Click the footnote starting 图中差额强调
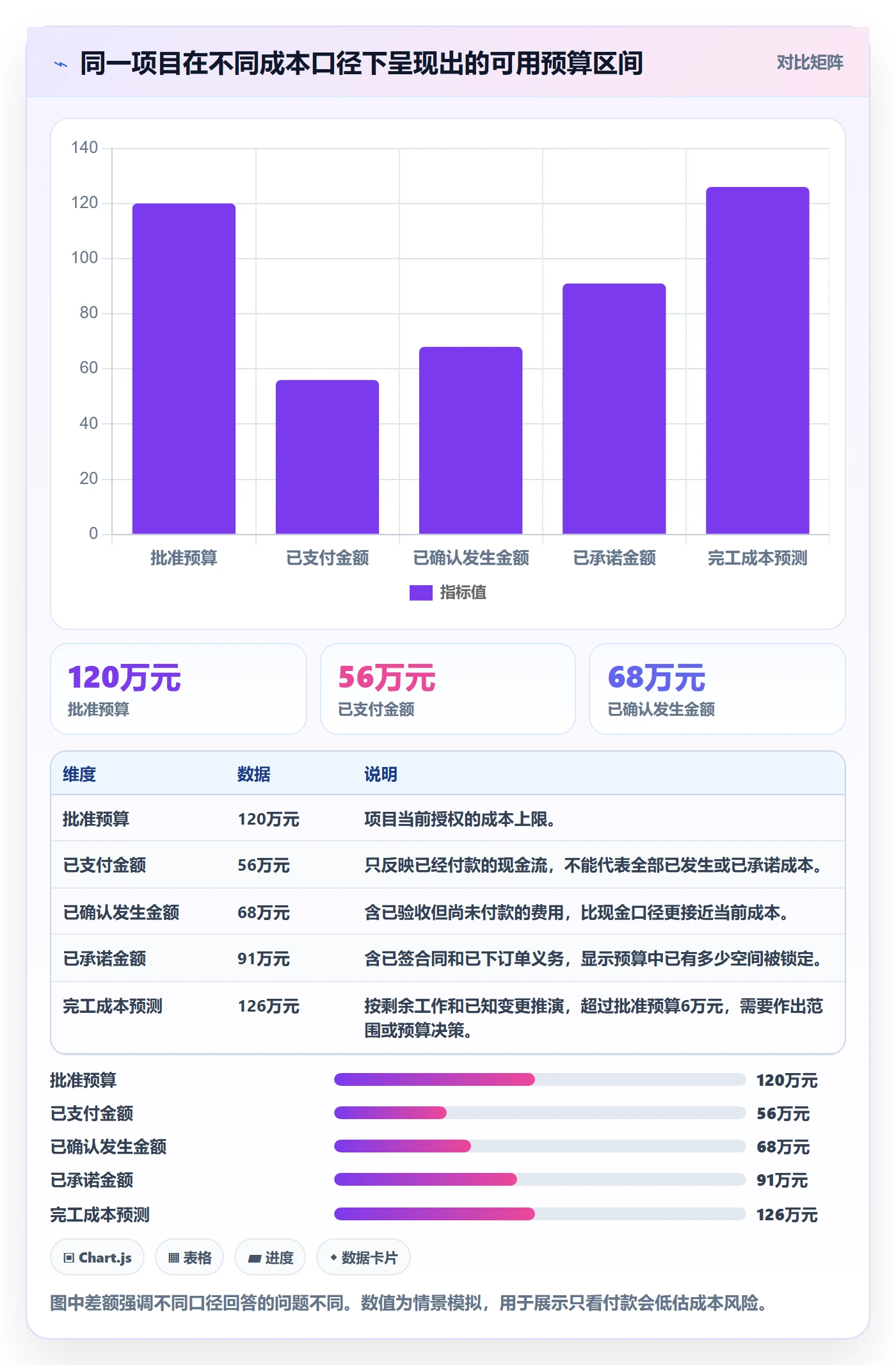896x1365 pixels. pos(408,1303)
